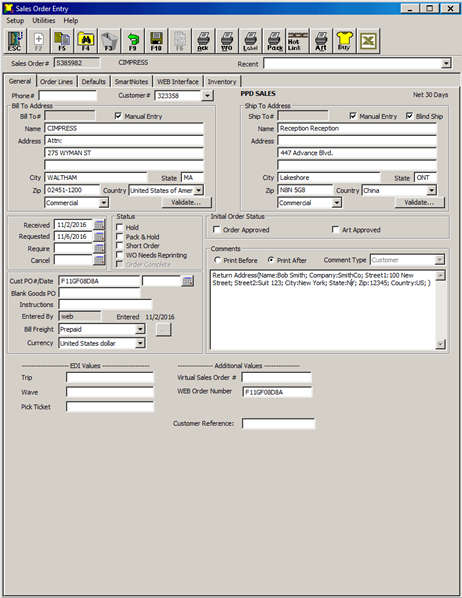This screenshot has width=462, height=598.
Task: Click comments scrollbar down arrow
Action: [440, 344]
